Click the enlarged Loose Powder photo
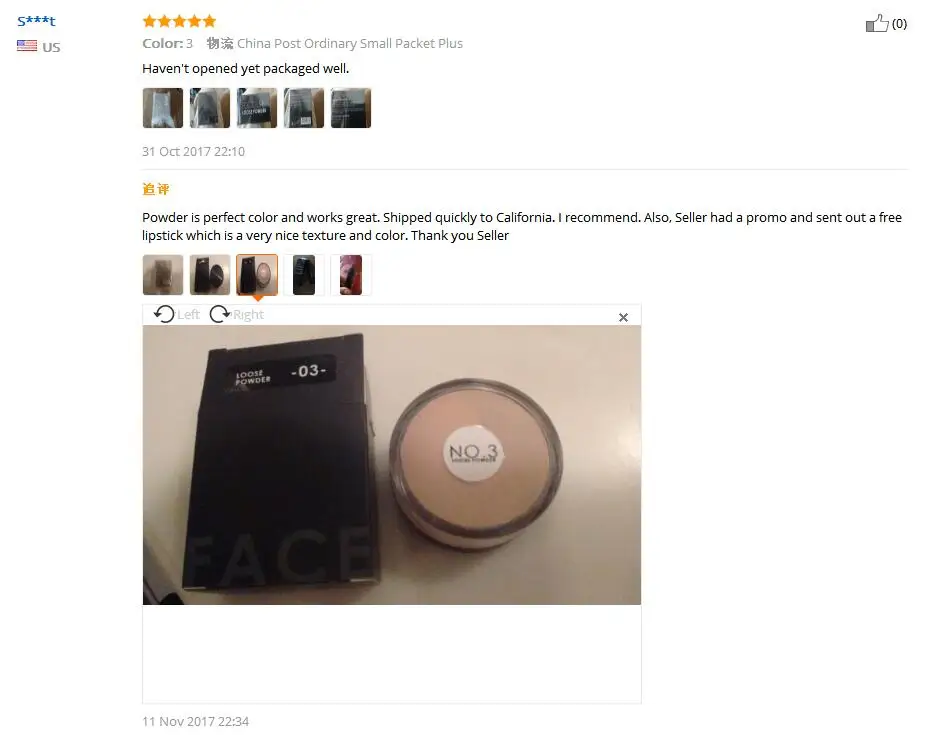This screenshot has width=934, height=735. coord(392,465)
